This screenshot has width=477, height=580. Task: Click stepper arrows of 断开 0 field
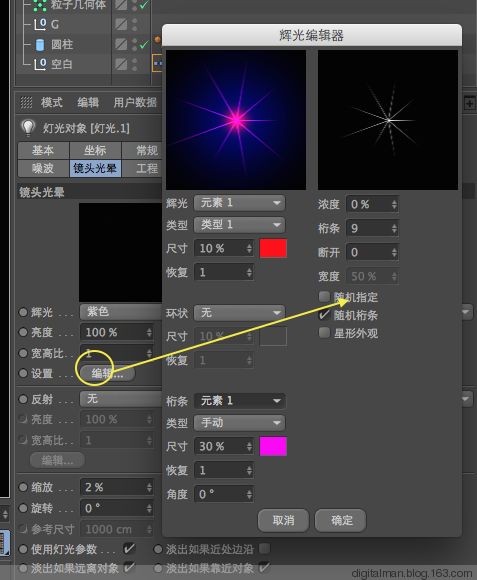pyautogui.click(x=394, y=252)
